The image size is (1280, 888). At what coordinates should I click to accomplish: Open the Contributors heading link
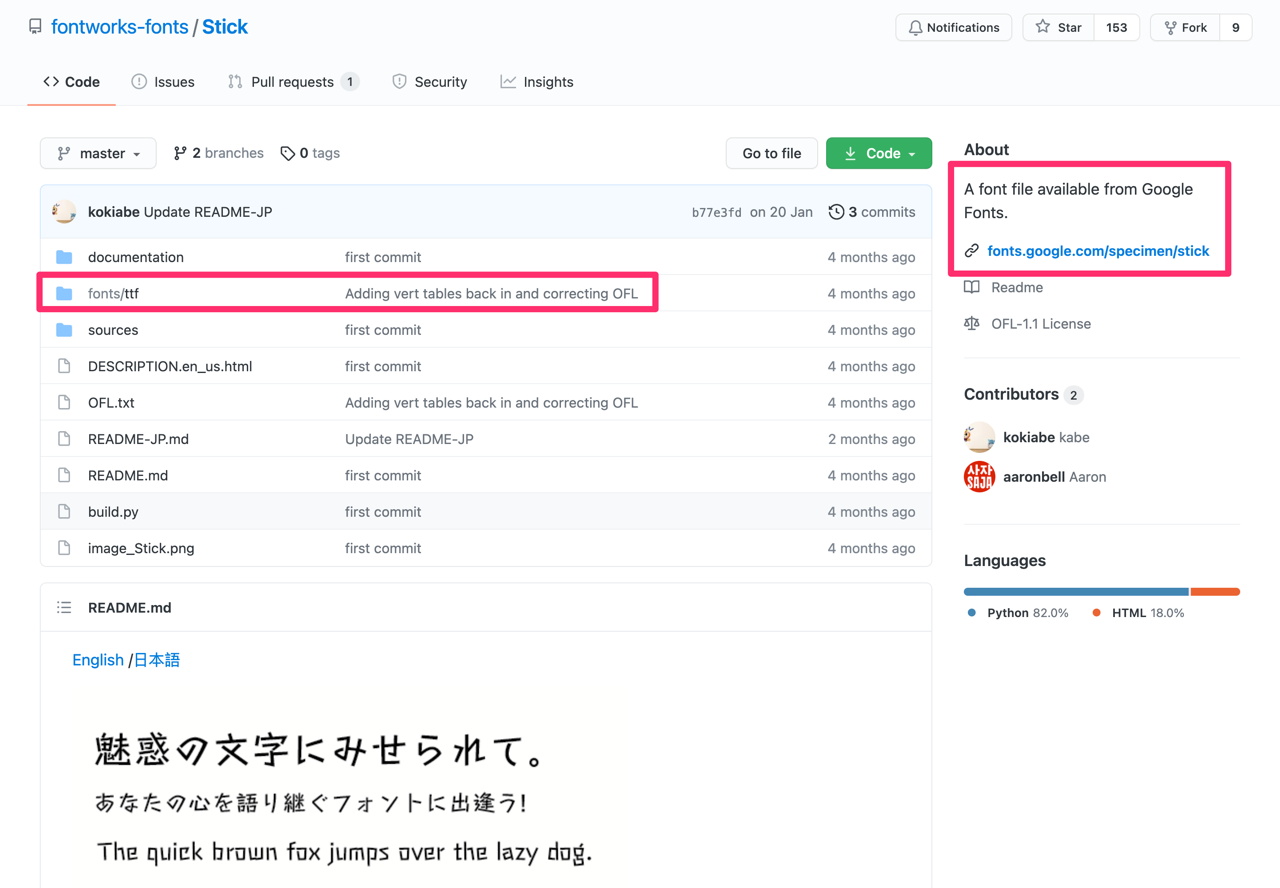(1024, 394)
